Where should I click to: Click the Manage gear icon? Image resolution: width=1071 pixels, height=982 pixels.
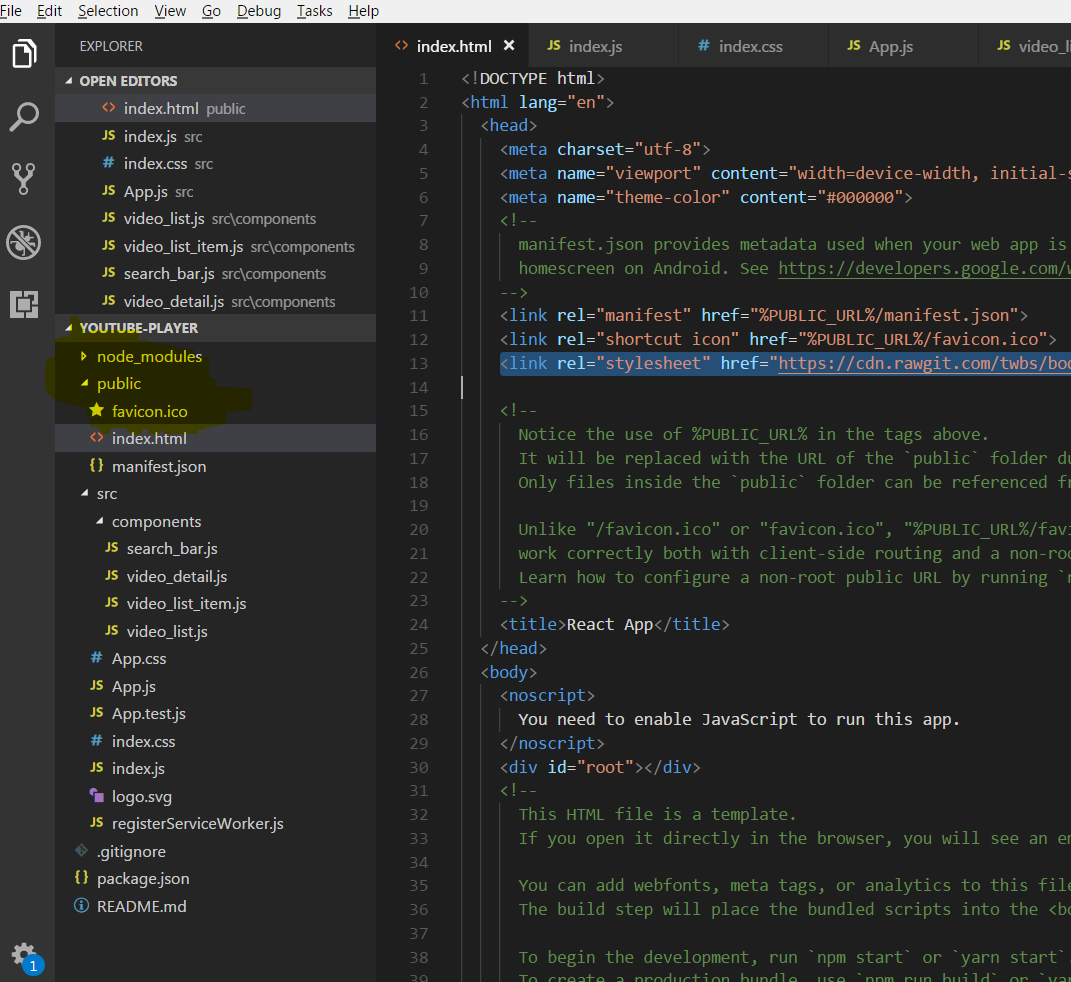pyautogui.click(x=23, y=955)
